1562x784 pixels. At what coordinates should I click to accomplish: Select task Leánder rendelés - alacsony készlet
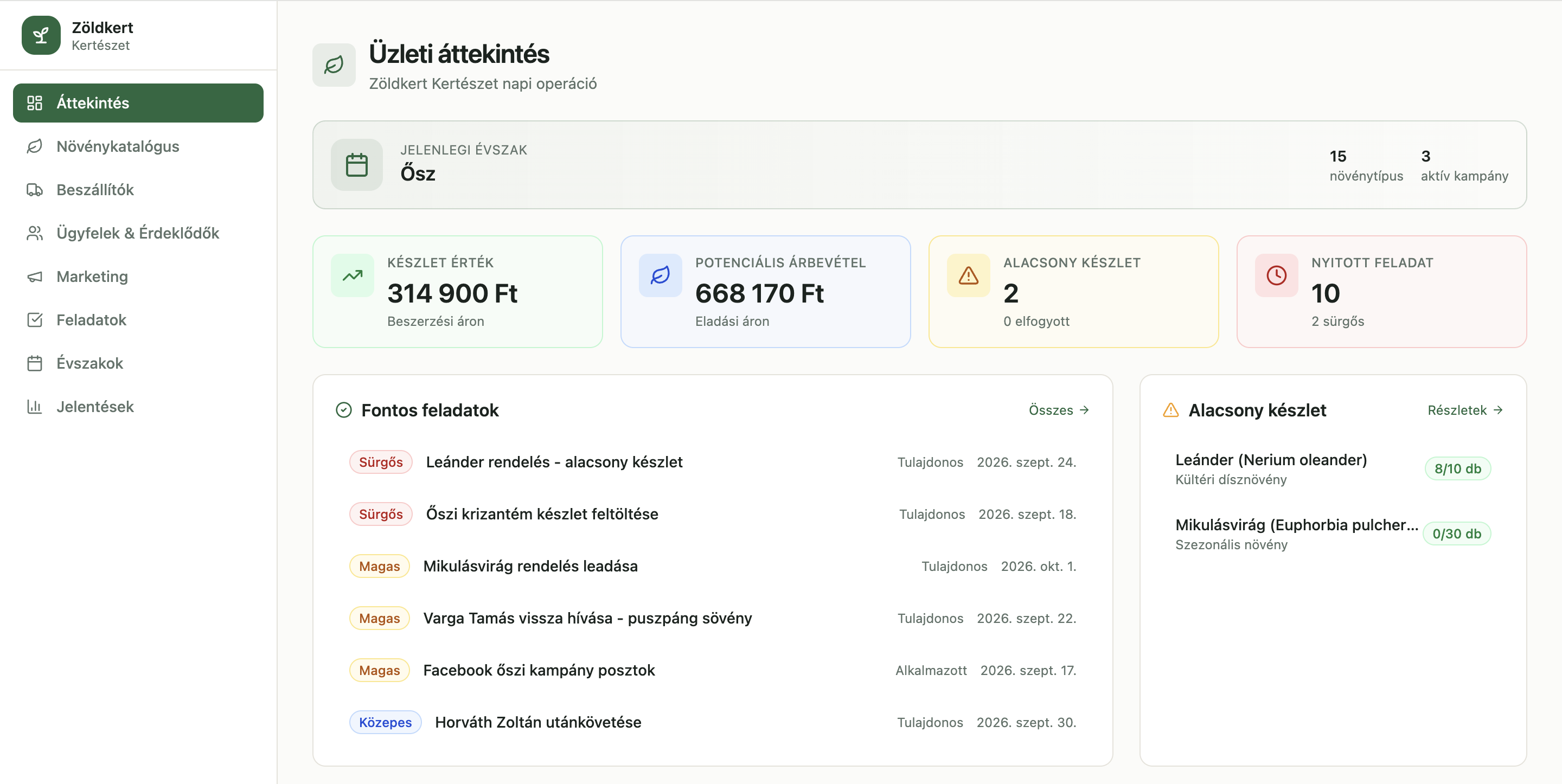pos(713,462)
